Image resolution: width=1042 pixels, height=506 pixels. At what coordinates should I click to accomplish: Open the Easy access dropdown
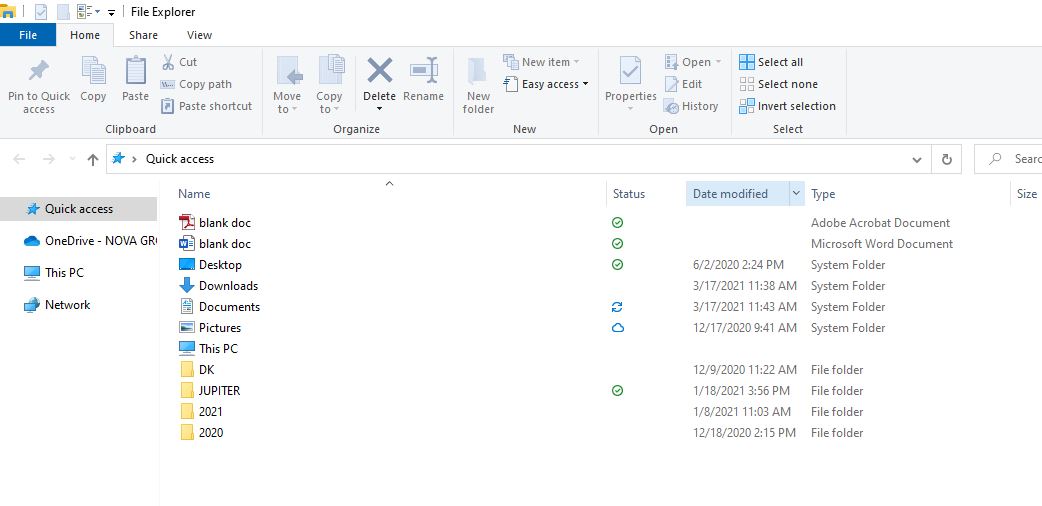click(x=546, y=84)
